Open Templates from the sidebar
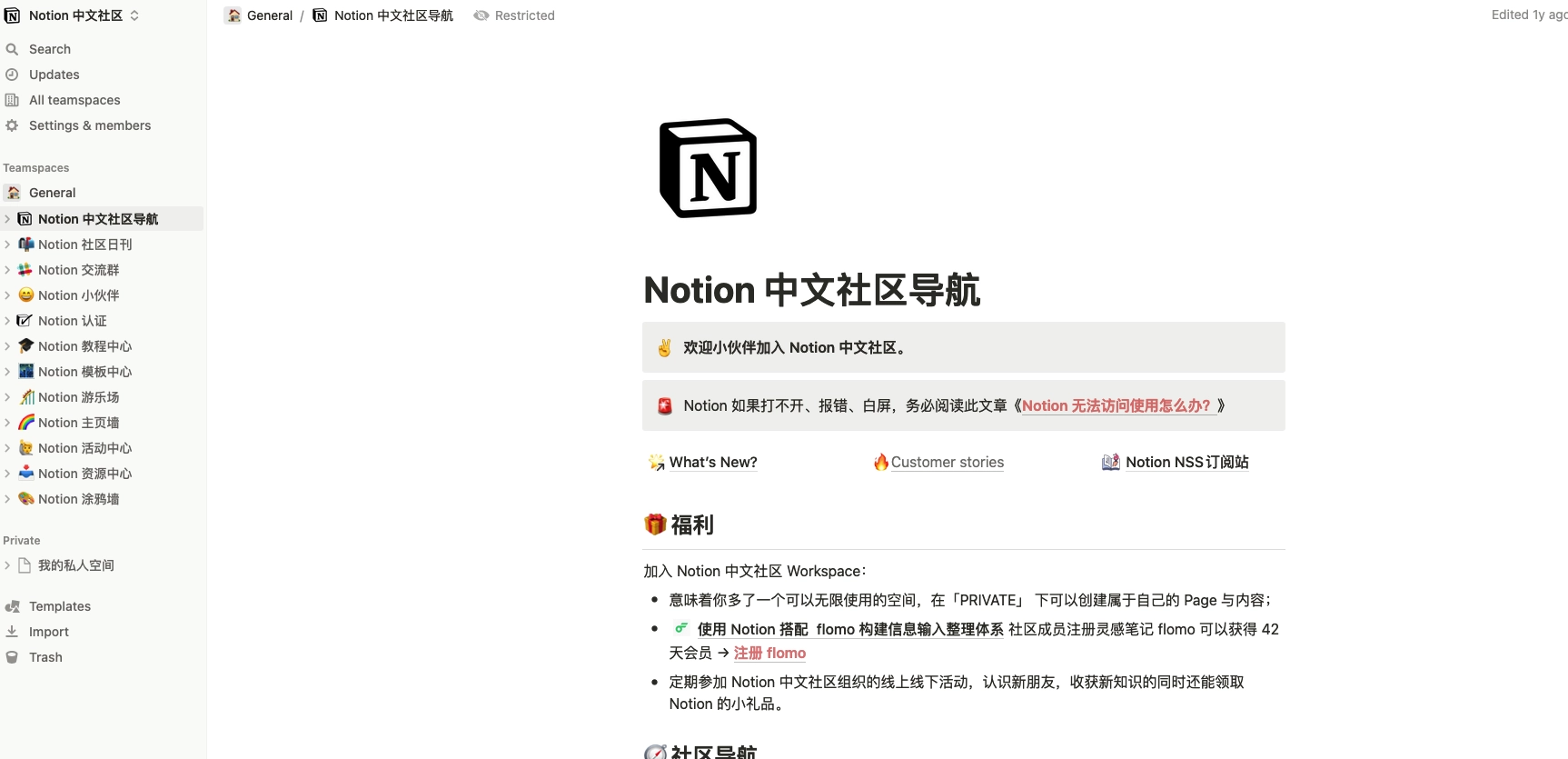 [60, 606]
